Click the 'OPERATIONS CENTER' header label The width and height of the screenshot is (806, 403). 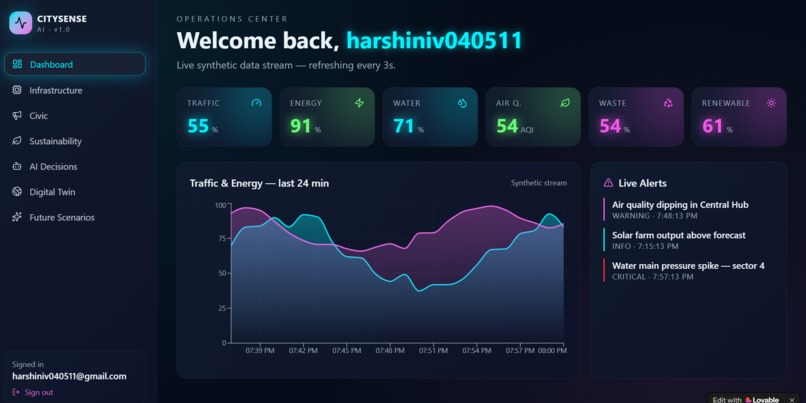tap(232, 19)
